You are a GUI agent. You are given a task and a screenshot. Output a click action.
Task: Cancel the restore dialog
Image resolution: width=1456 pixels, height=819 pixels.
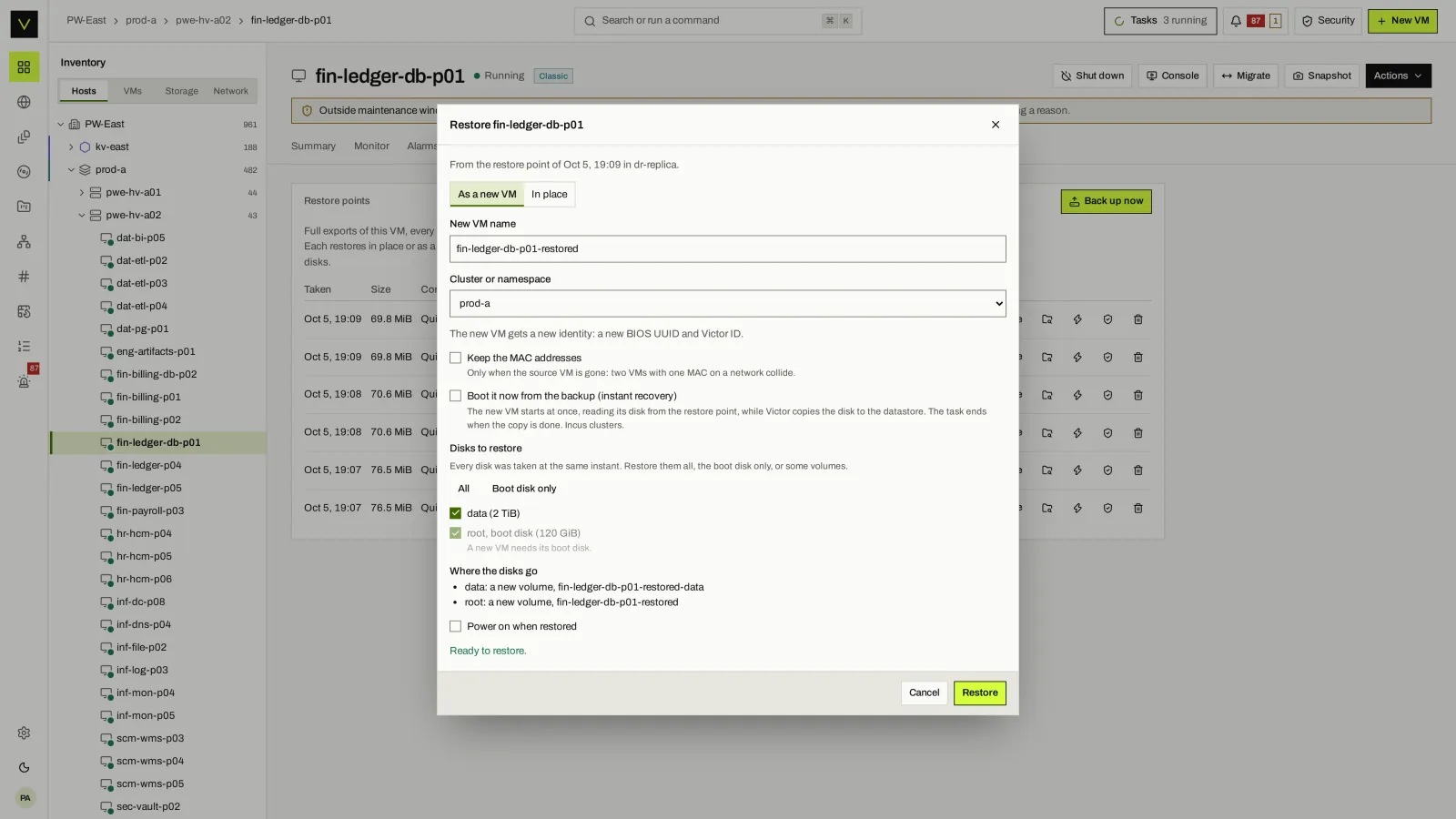tap(924, 693)
